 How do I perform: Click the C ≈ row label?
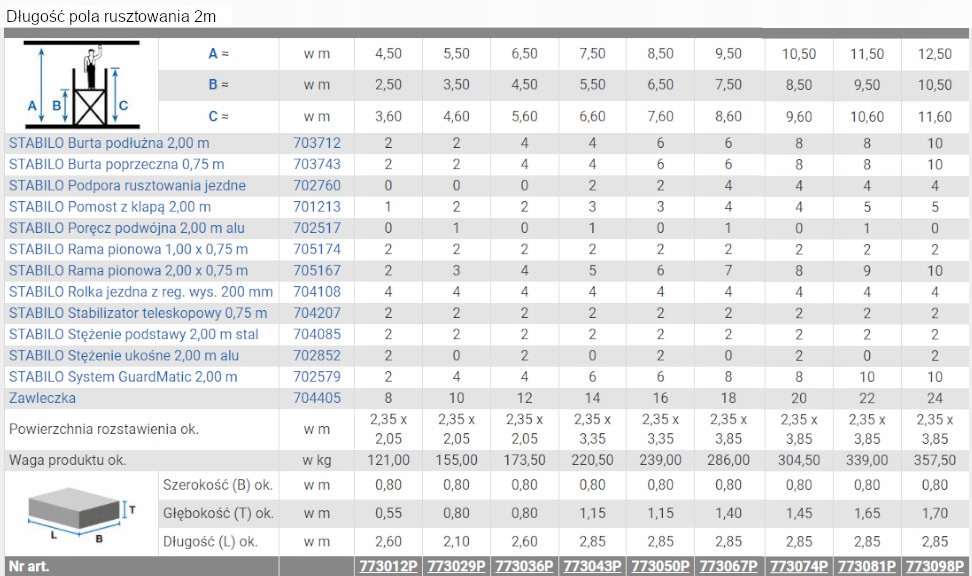tap(218, 117)
